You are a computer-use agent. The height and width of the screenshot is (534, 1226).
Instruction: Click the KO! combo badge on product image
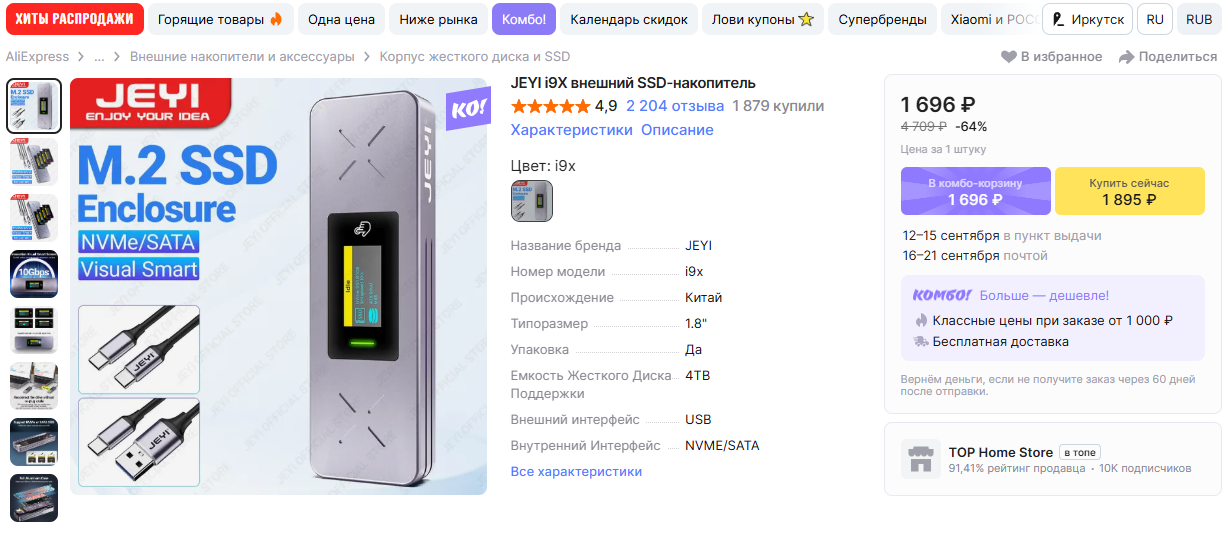click(466, 108)
